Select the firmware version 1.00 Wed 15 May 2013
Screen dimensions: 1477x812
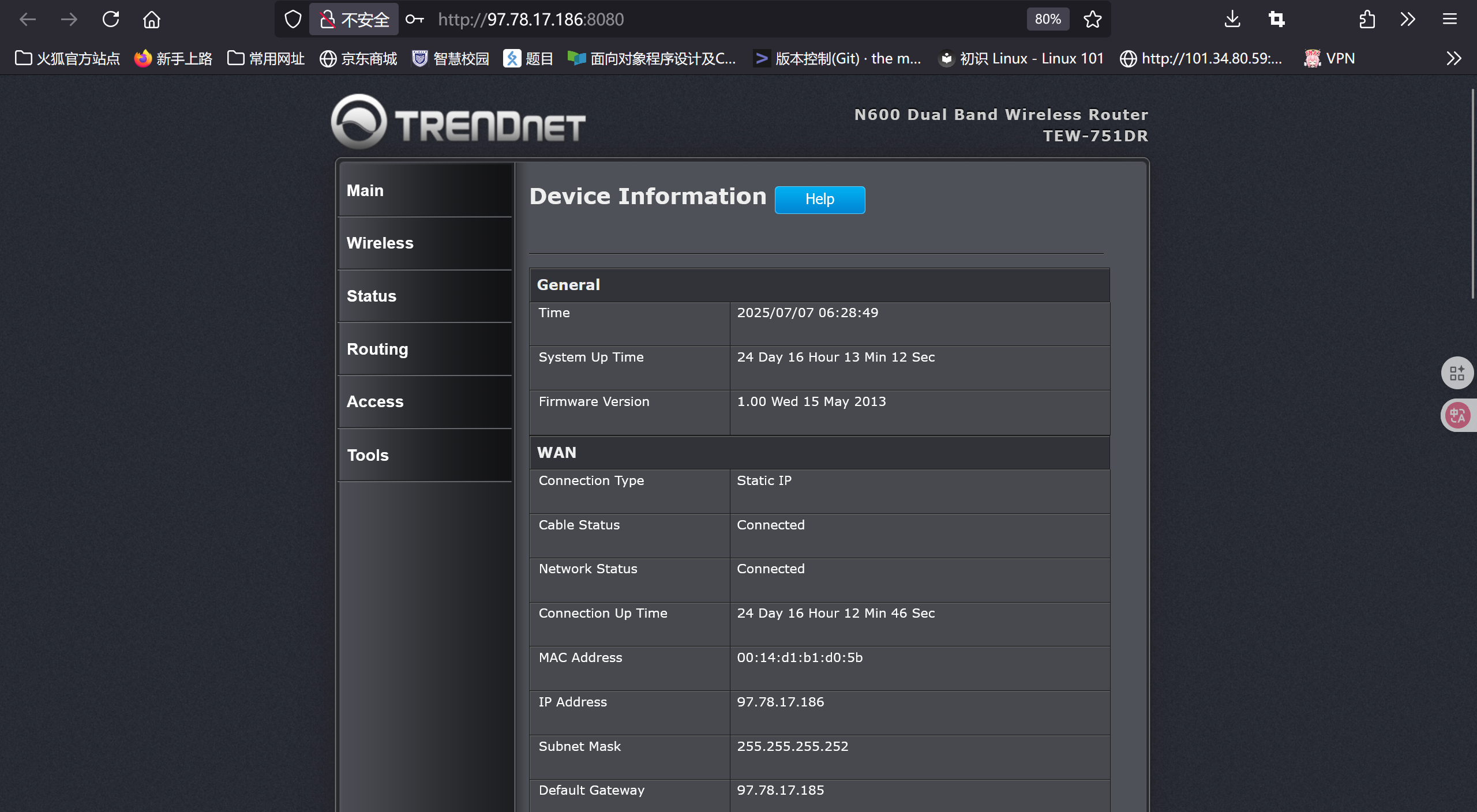[811, 402]
